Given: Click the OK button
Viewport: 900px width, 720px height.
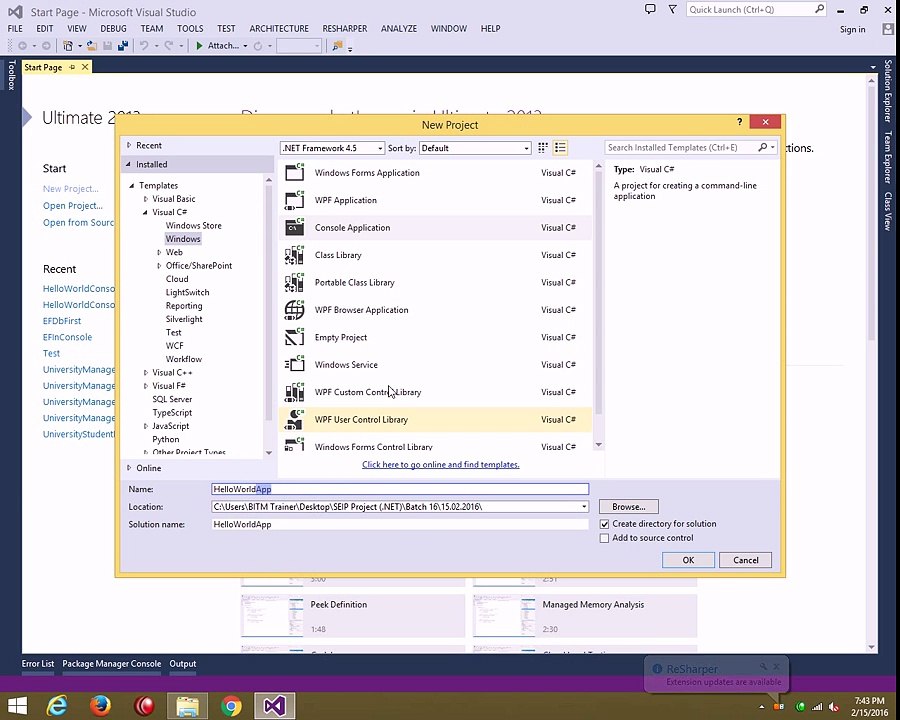Looking at the screenshot, I should pos(688,560).
